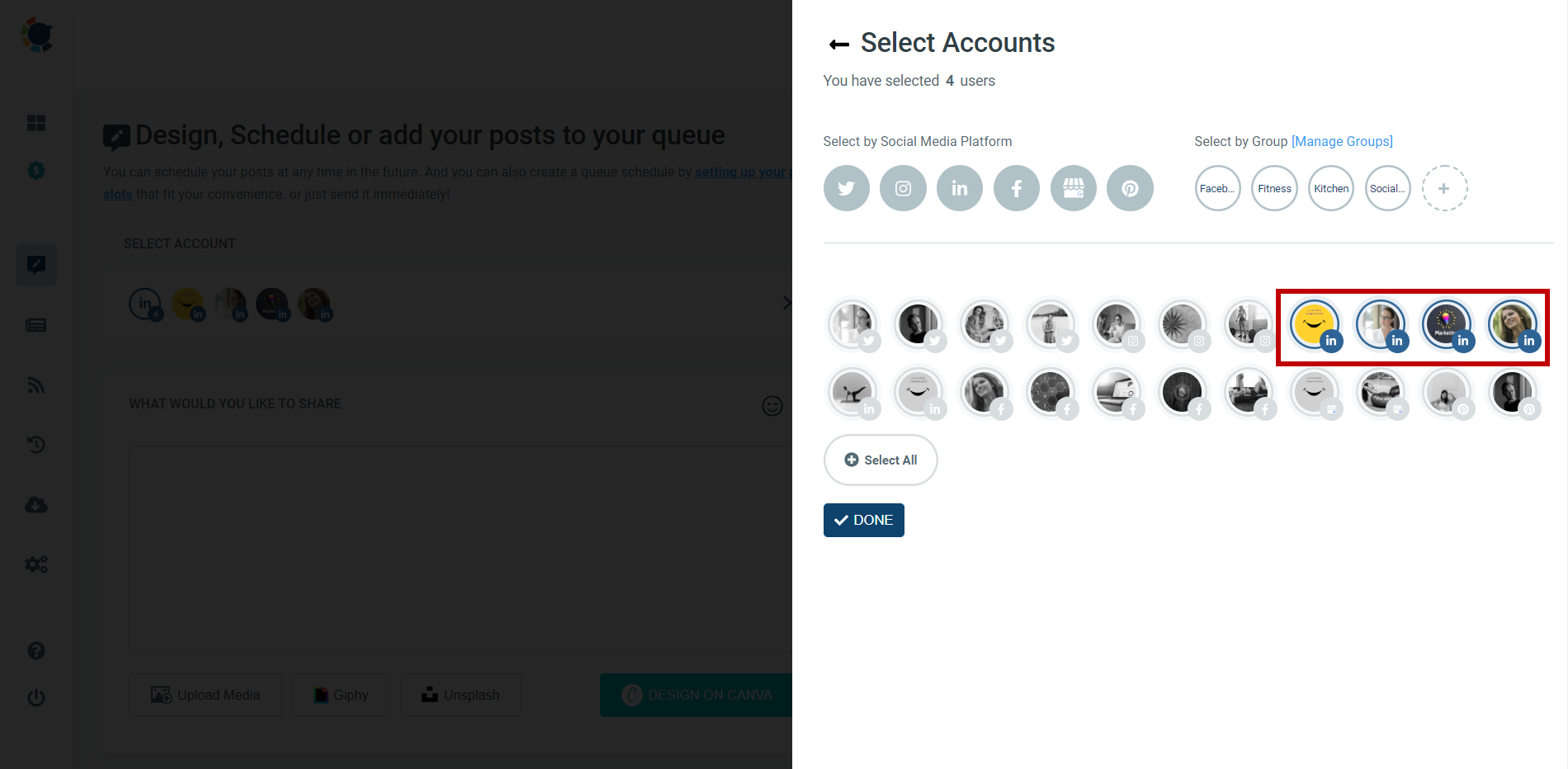Filter accounts by the Twitter platform icon
This screenshot has width=1568, height=769.
[846, 188]
